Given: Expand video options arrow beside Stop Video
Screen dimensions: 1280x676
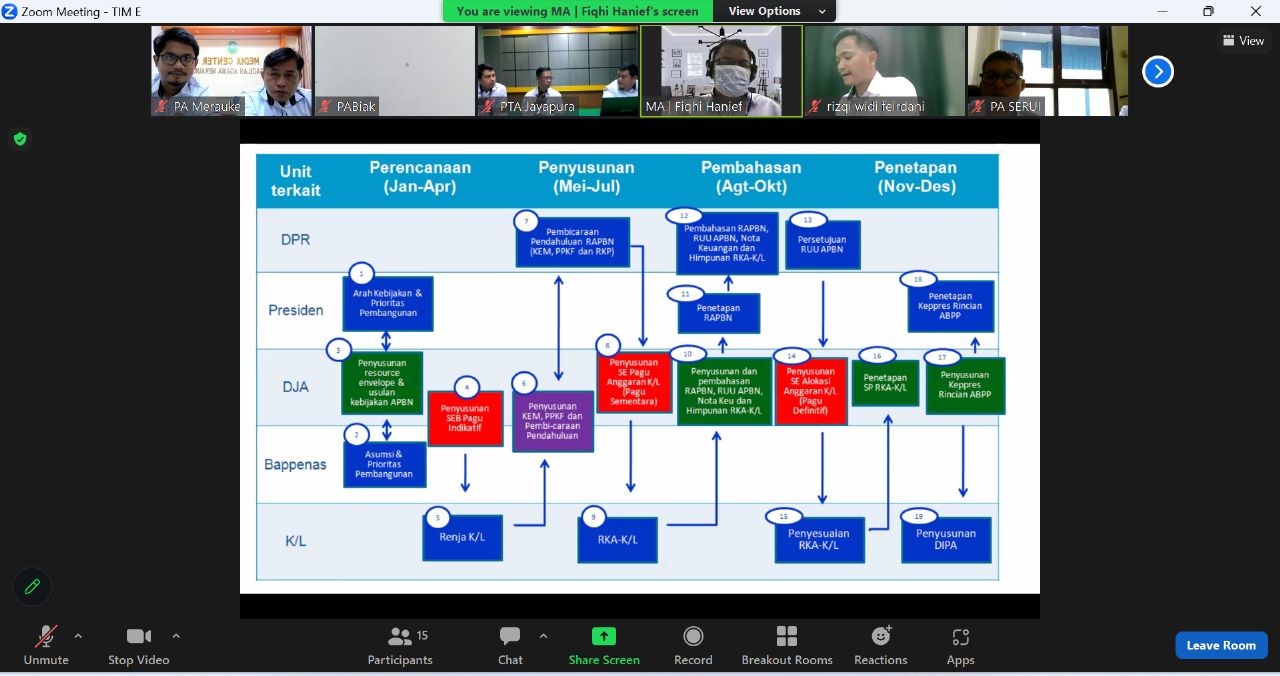Looking at the screenshot, I should pyautogui.click(x=176, y=636).
